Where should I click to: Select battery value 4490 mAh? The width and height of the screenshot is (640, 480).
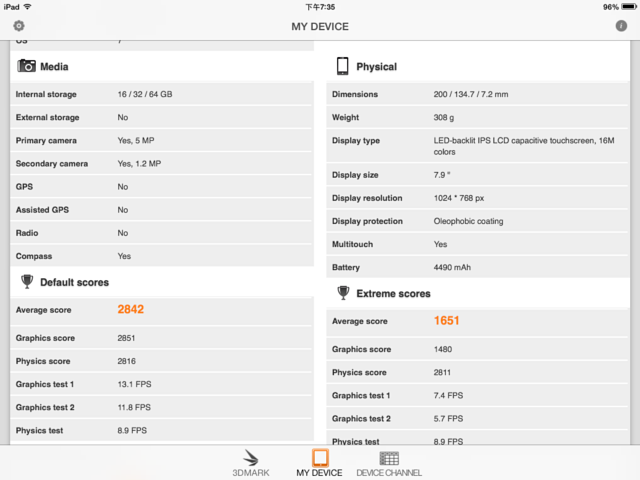[x=452, y=267]
